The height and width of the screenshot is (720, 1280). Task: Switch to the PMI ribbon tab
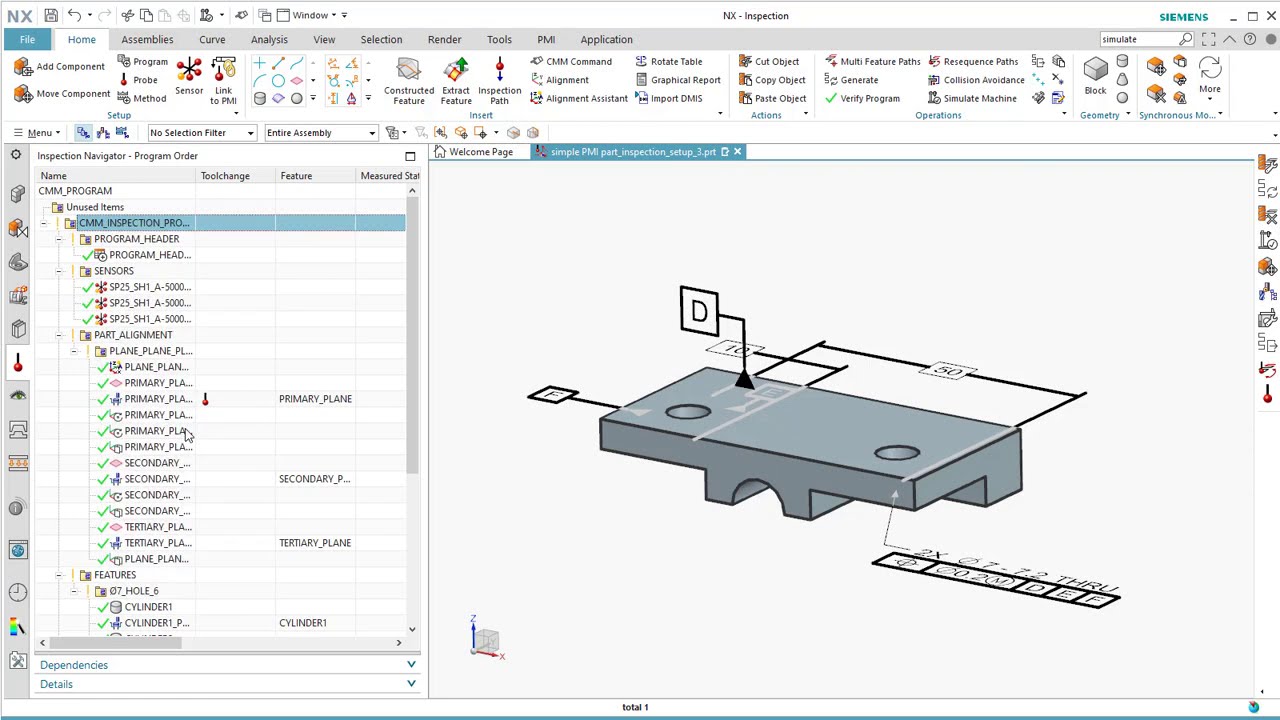(546, 39)
